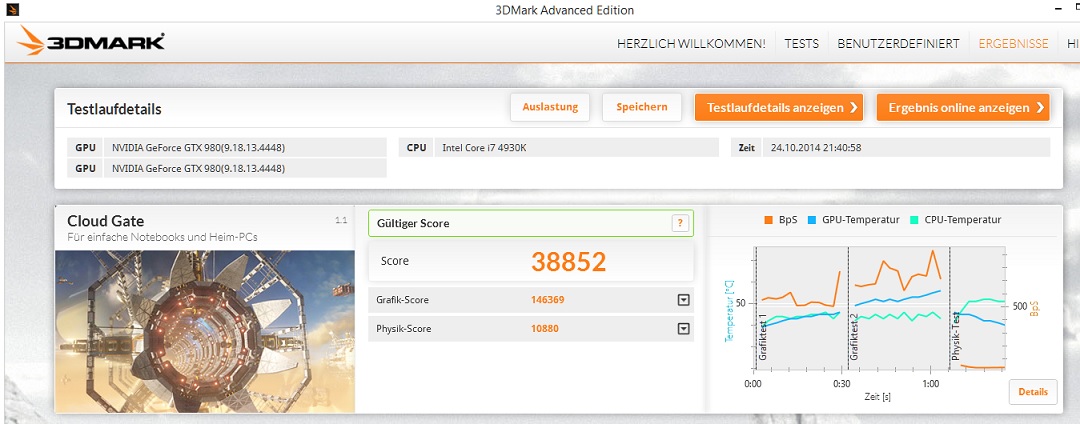Click the Grafiktest 2 chart section label
This screenshot has width=1080, height=424.
point(854,336)
